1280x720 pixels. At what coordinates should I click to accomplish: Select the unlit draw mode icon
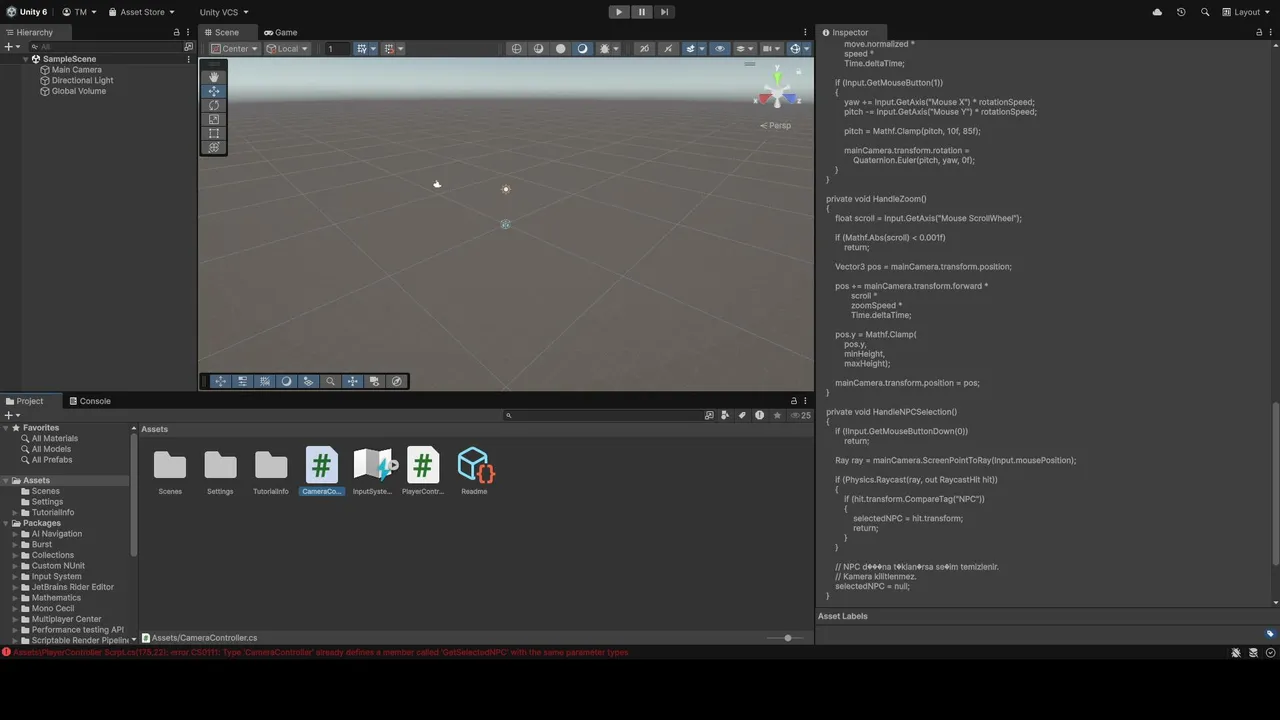pos(561,48)
